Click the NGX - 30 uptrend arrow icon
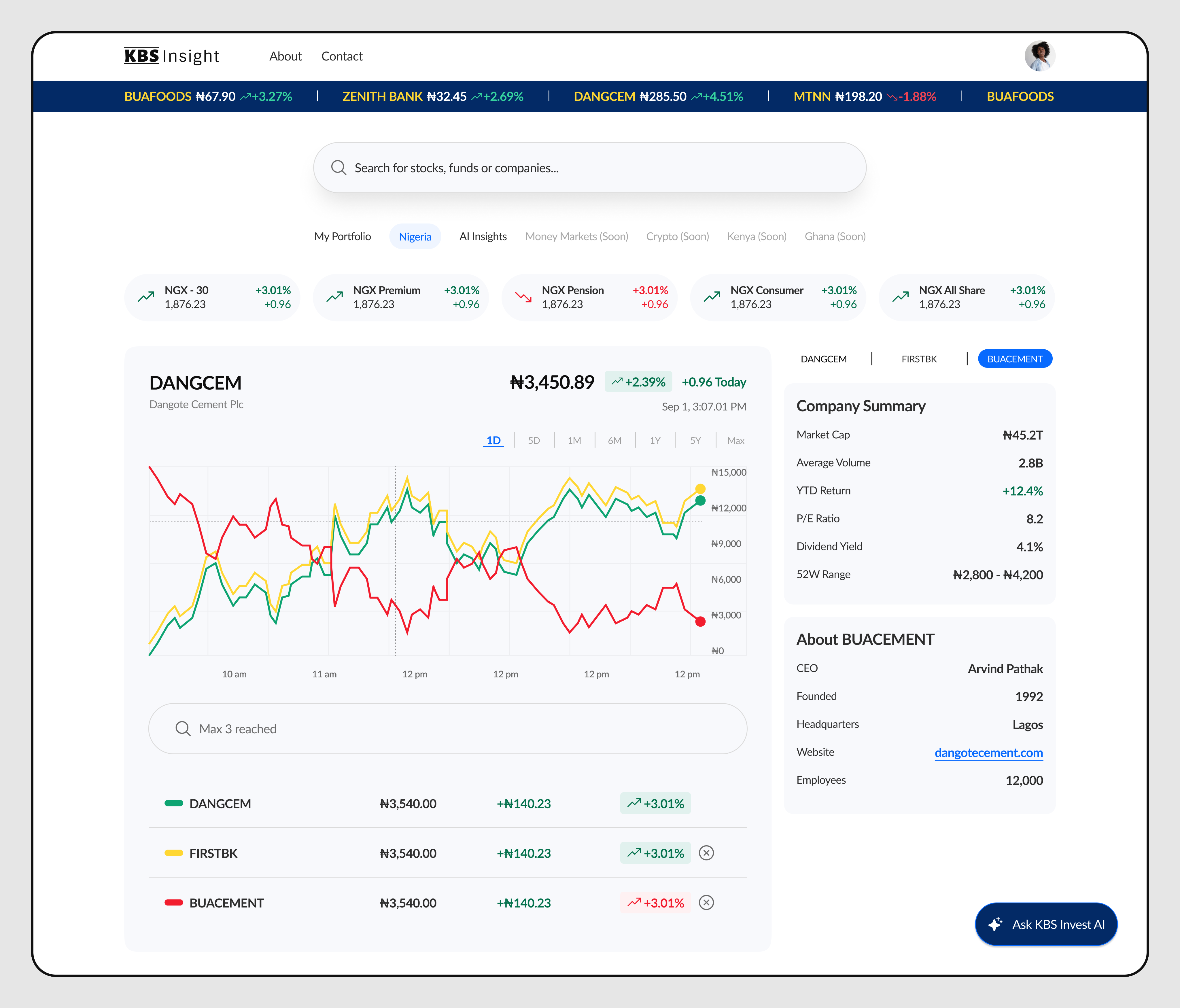 click(146, 297)
